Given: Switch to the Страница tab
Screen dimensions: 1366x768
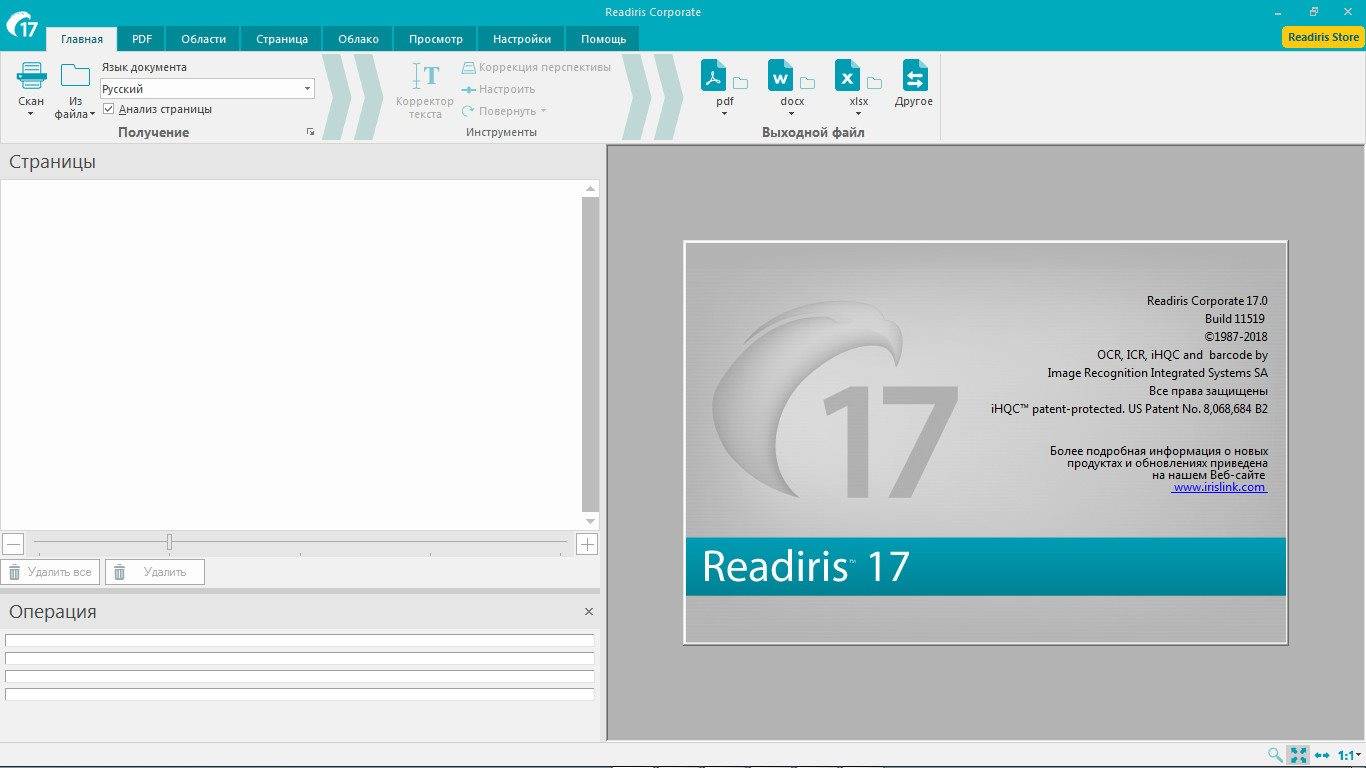Looking at the screenshot, I should click(x=282, y=39).
